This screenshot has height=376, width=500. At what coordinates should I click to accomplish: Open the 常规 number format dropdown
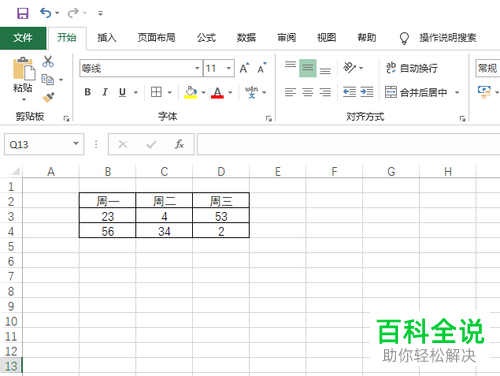click(x=488, y=68)
